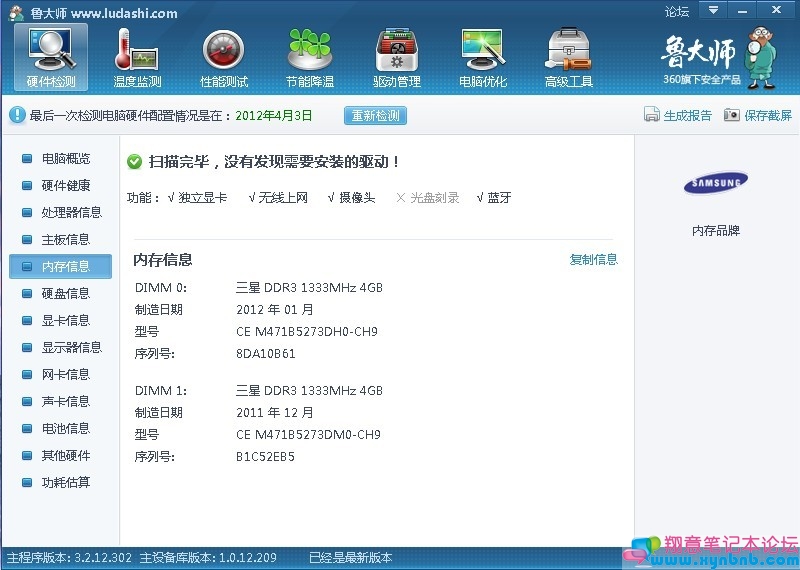The width and height of the screenshot is (800, 570).
Task: Click the 重新检测 button
Action: tap(376, 115)
